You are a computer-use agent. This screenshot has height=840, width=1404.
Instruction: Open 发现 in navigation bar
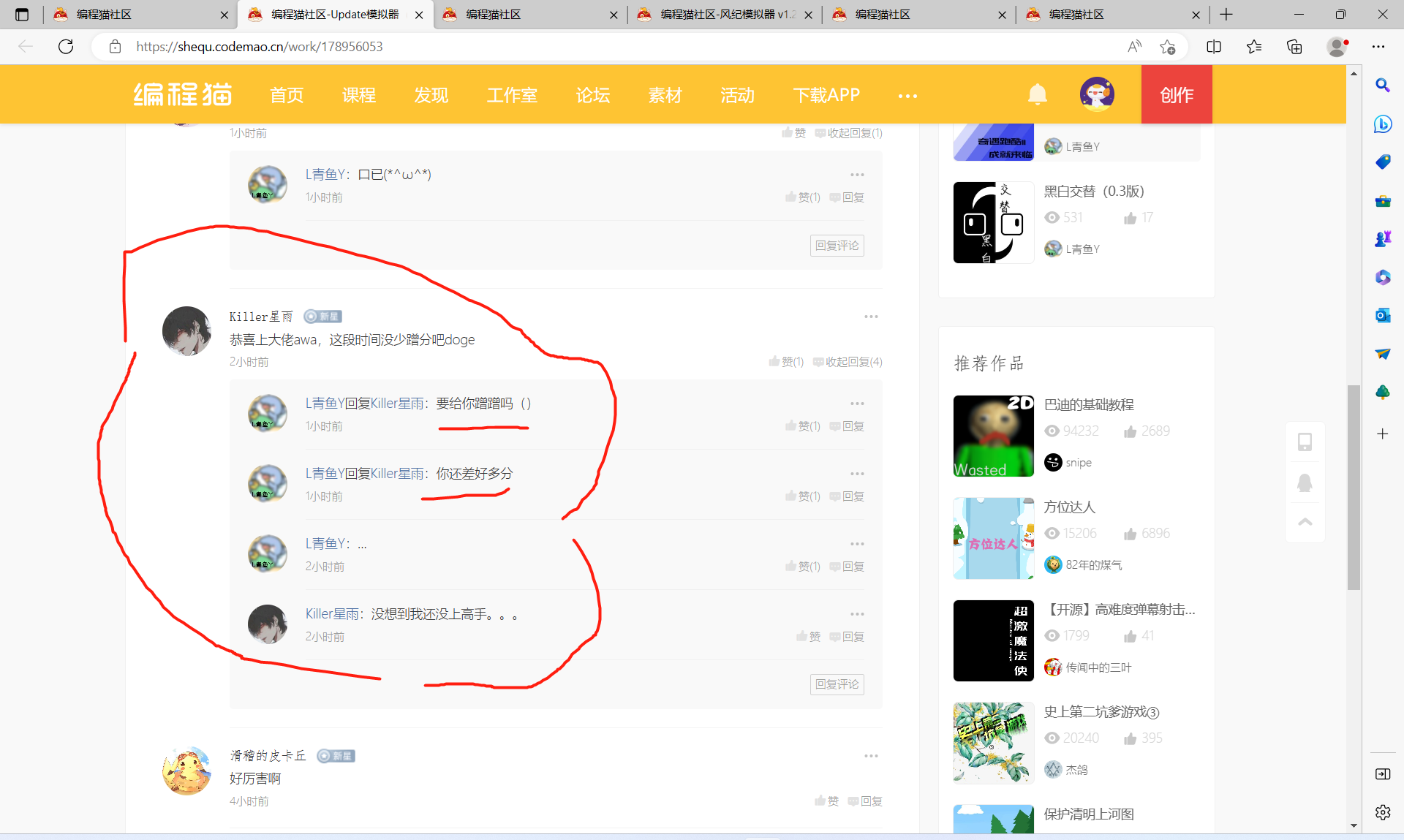coord(431,95)
